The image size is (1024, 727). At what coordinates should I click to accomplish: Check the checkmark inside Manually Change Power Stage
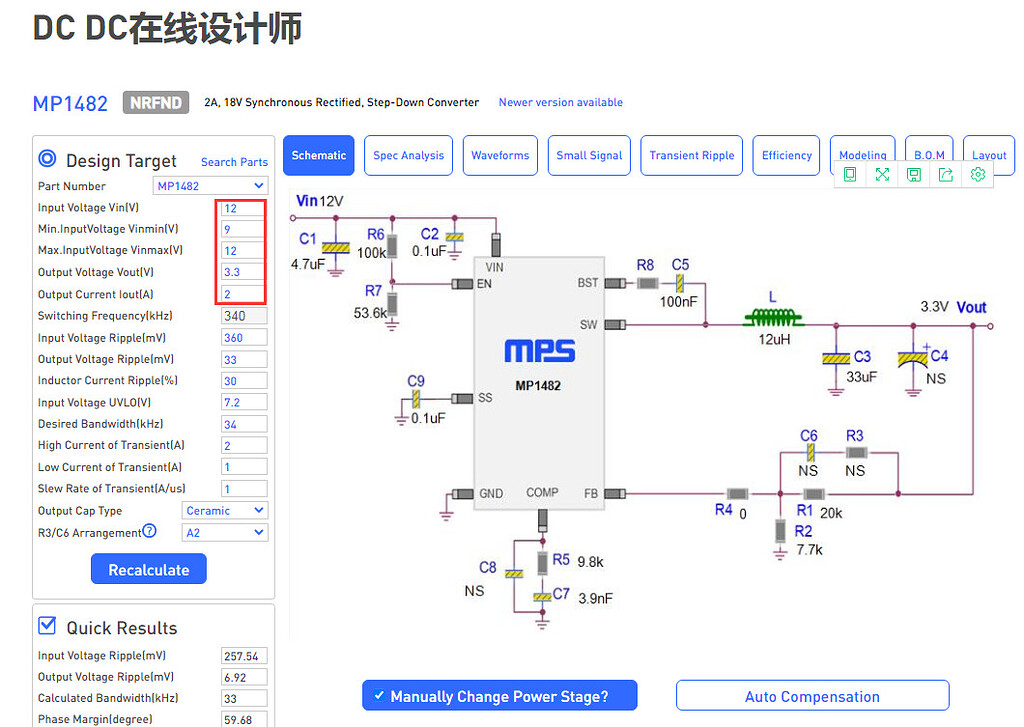click(x=379, y=695)
